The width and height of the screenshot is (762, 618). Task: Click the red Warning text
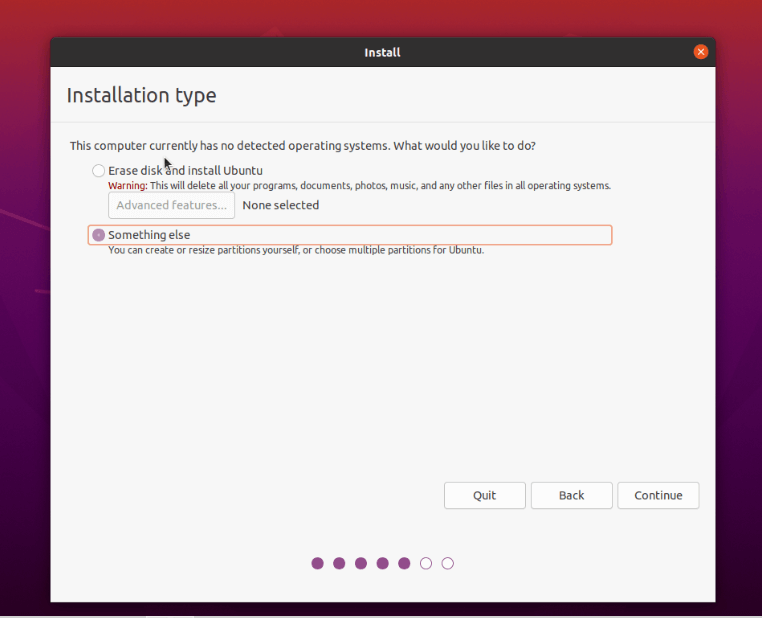tap(127, 186)
